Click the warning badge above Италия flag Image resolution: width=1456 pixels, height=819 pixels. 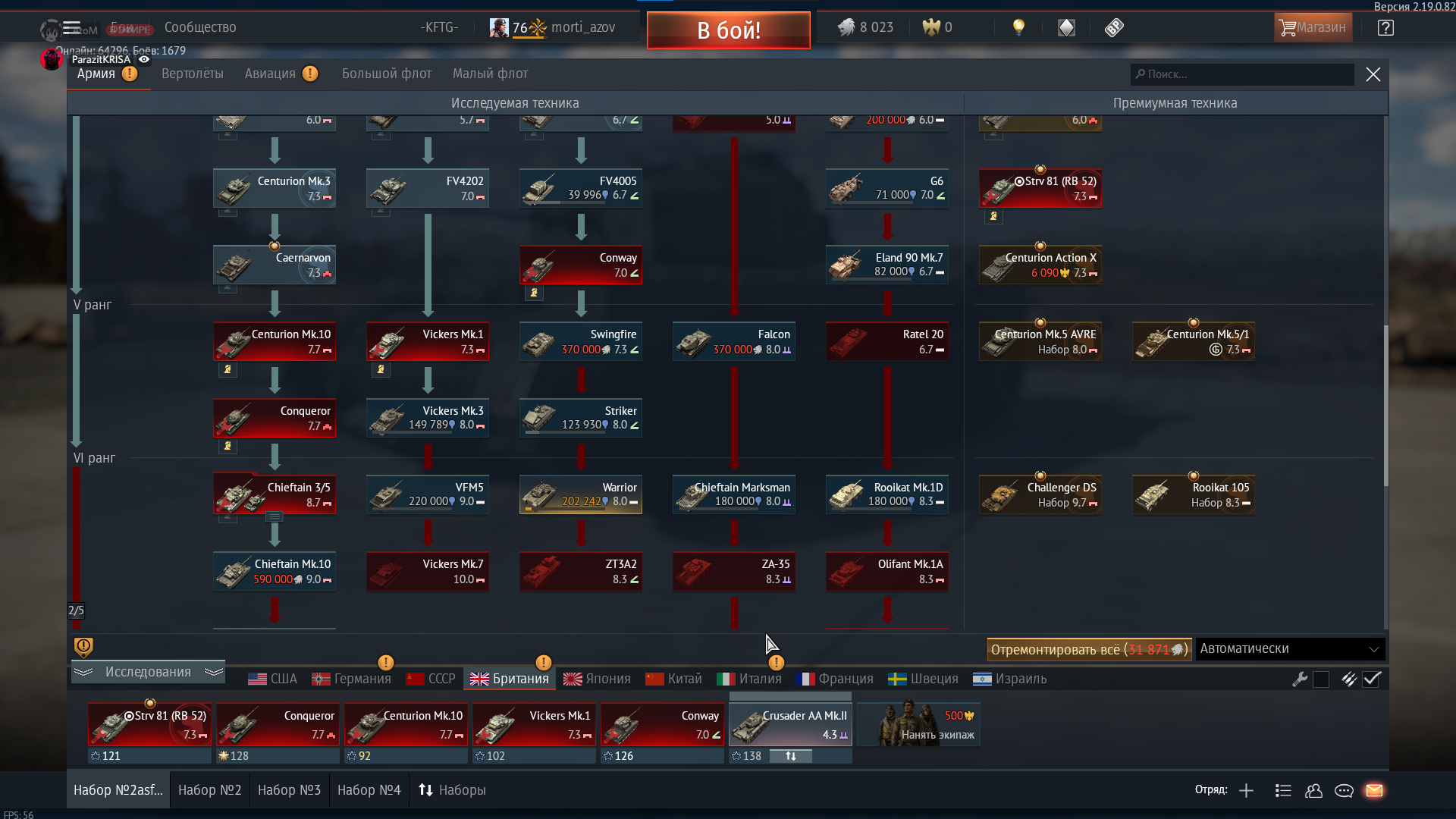(776, 663)
